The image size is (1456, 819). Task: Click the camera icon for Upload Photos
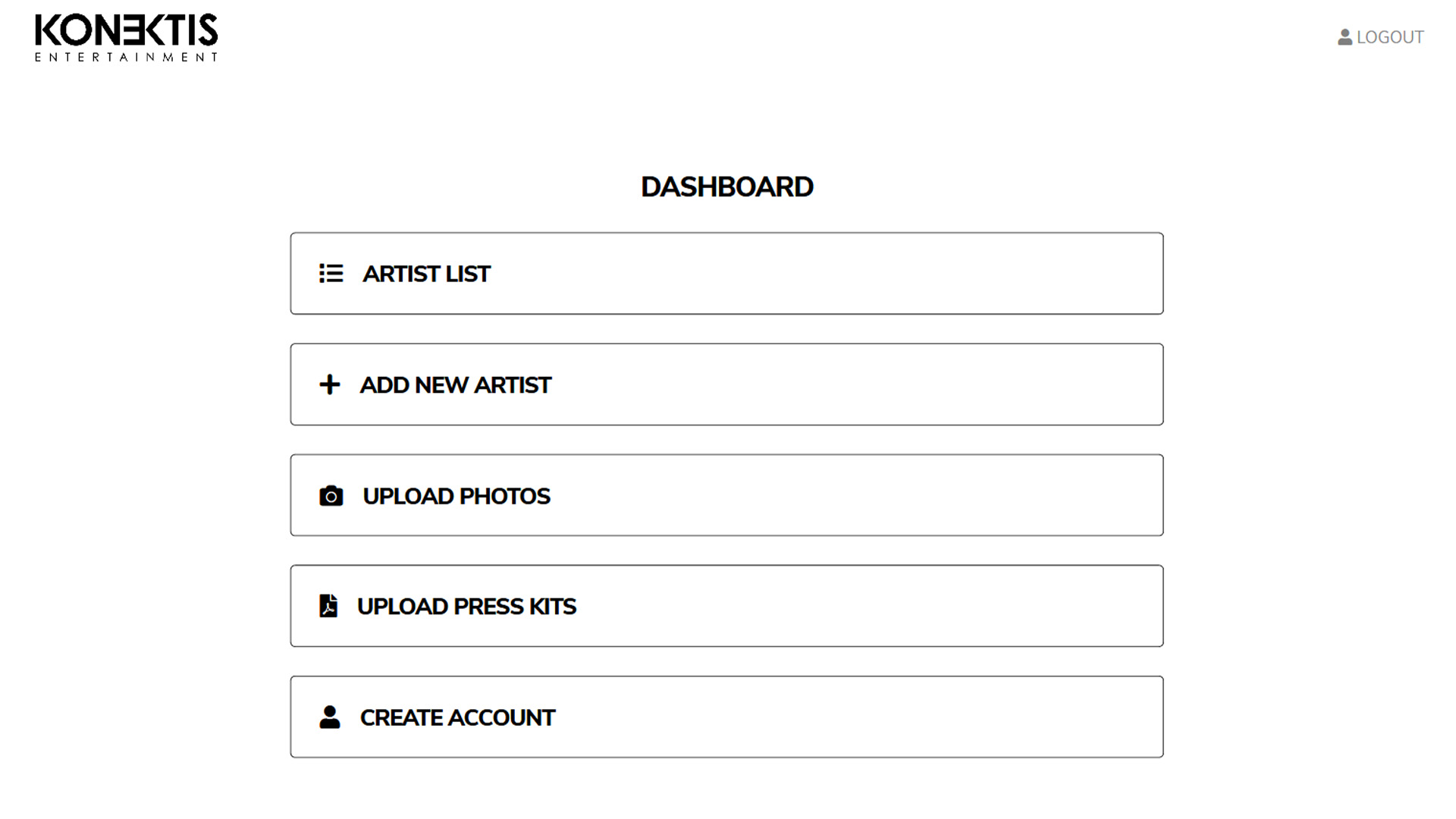(331, 496)
